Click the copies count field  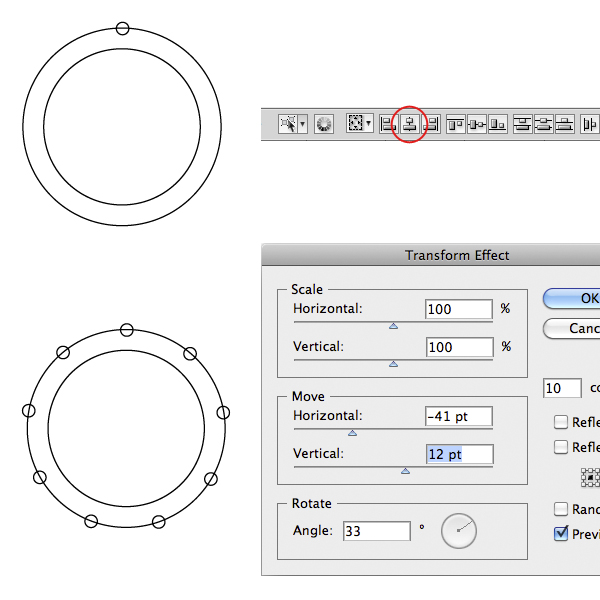562,388
